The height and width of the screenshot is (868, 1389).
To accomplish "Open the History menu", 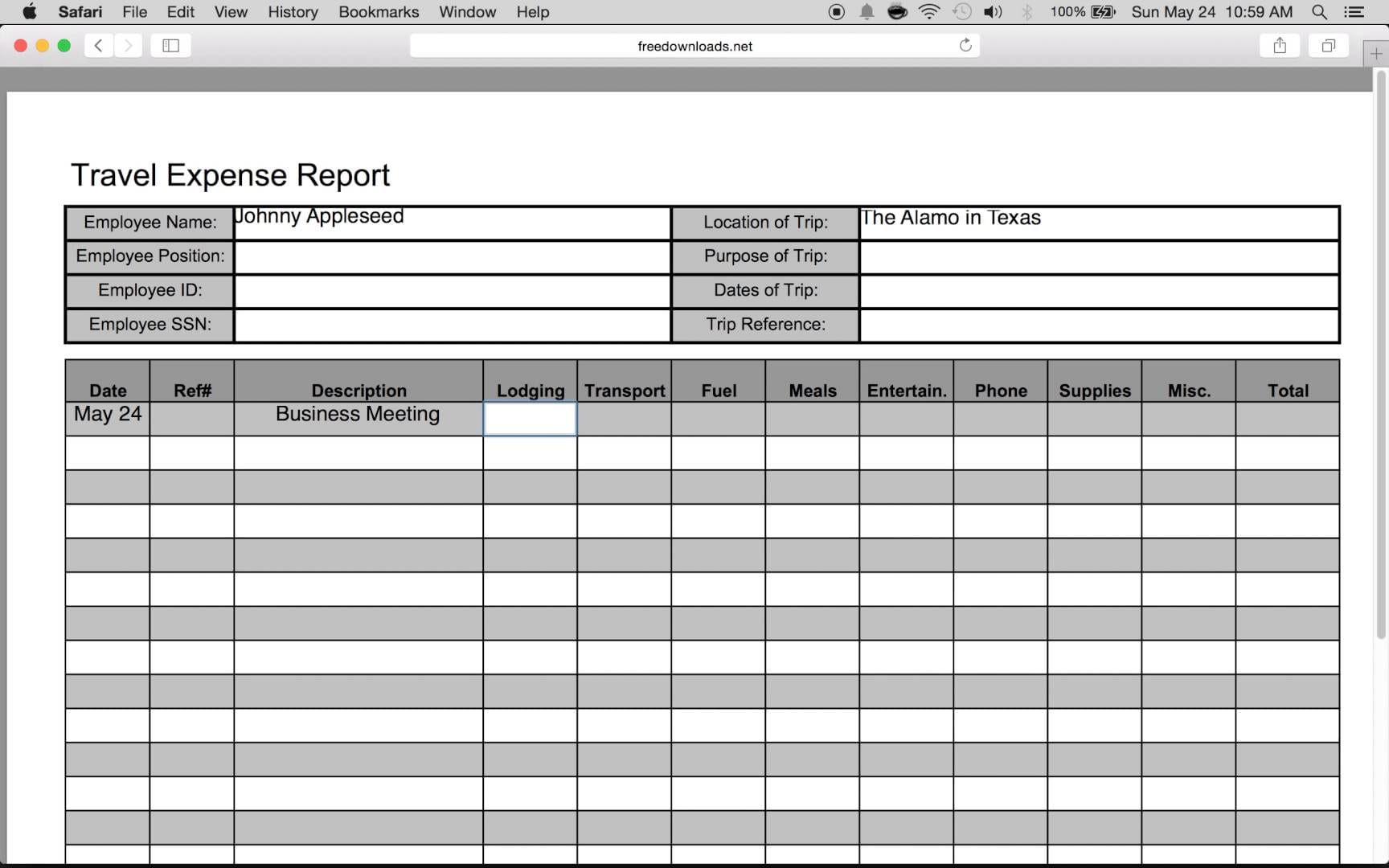I will point(292,12).
